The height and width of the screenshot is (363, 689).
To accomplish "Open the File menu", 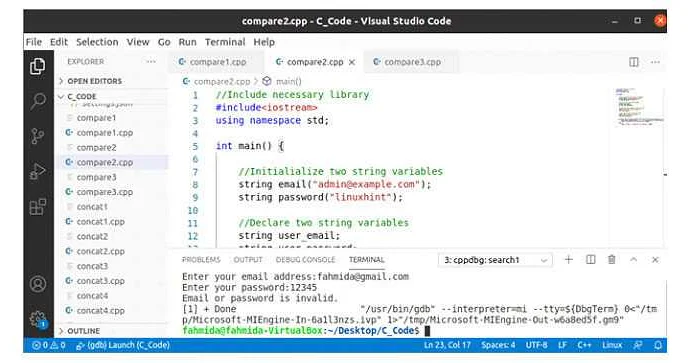I will (x=34, y=42).
